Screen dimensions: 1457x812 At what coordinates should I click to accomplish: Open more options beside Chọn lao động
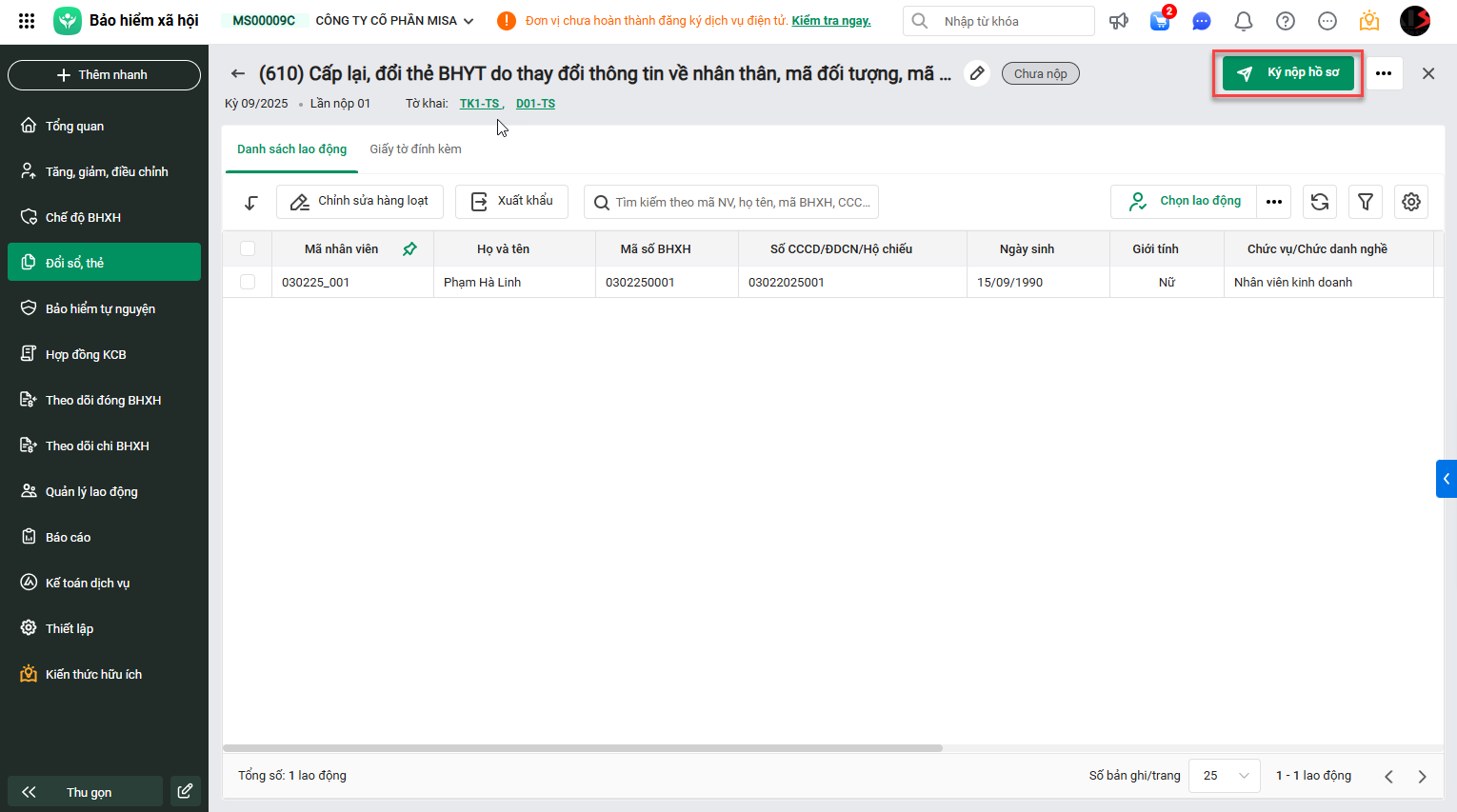tap(1274, 202)
